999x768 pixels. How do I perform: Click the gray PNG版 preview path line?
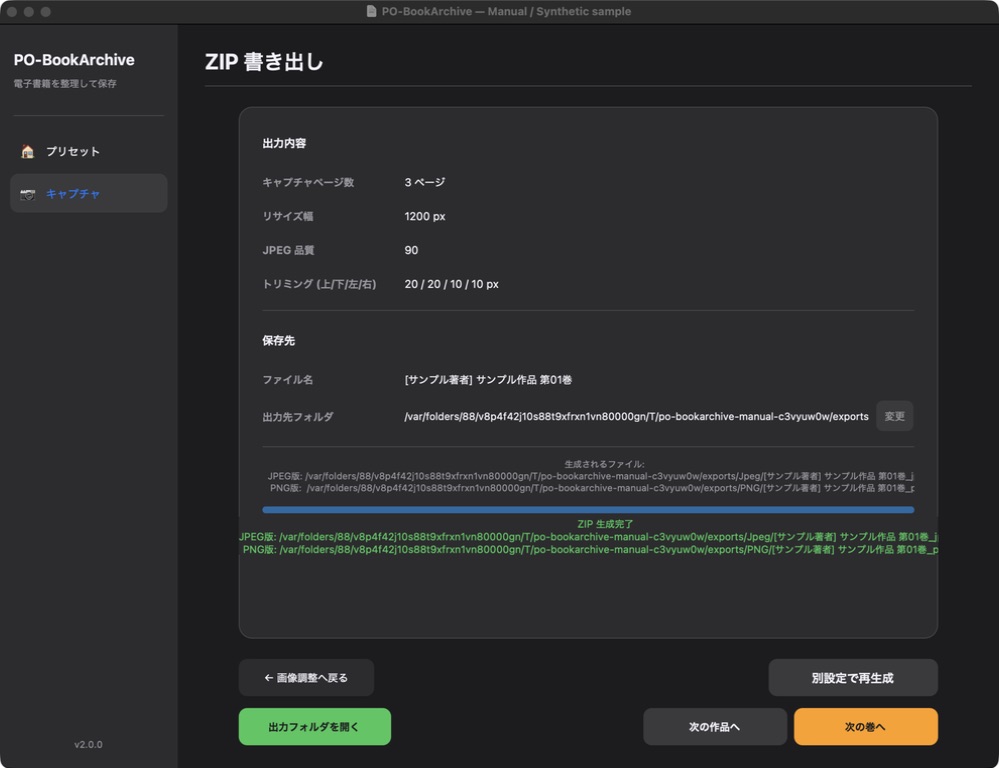[592, 488]
